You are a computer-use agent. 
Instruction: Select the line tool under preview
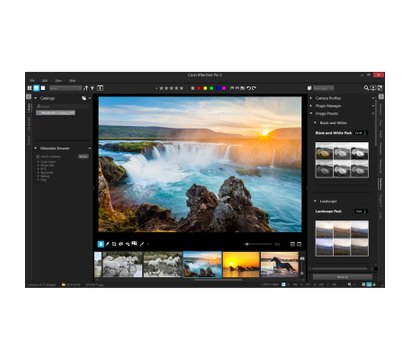coord(142,244)
